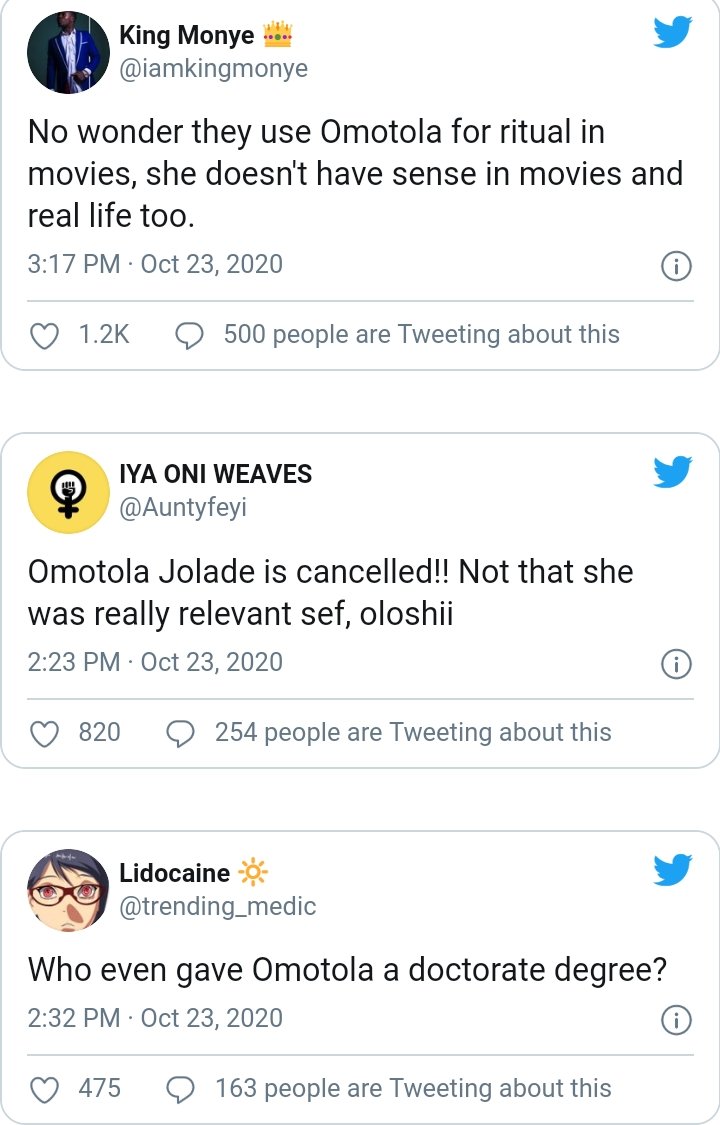Click Twitter bird icon on Lidocaine tweet
This screenshot has width=720, height=1125.
point(673,869)
